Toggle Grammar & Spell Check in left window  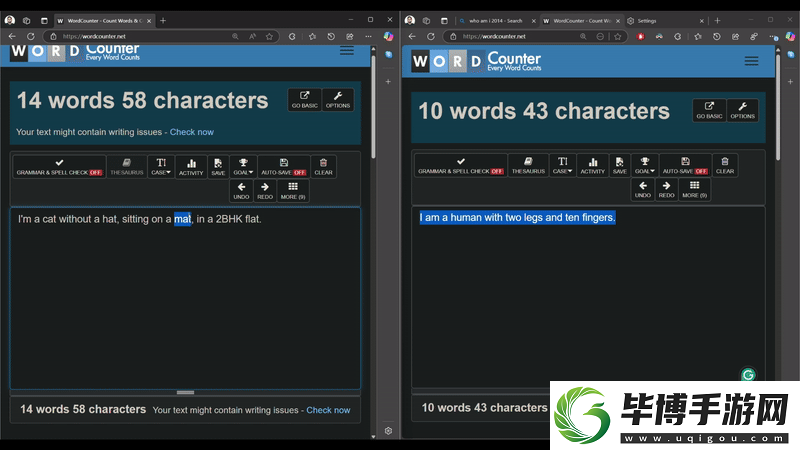point(59,167)
